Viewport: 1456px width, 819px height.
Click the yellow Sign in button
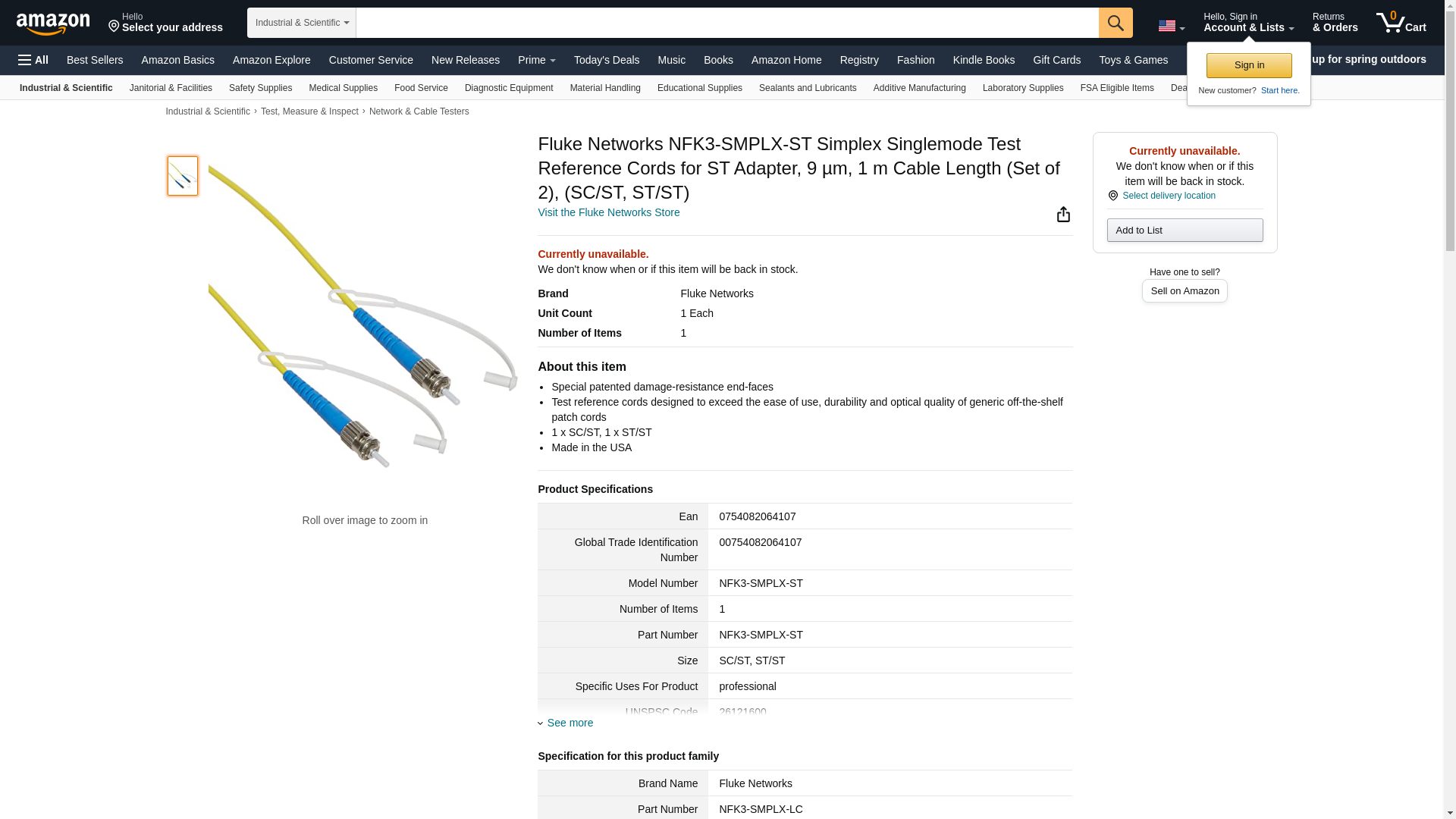tap(1248, 65)
